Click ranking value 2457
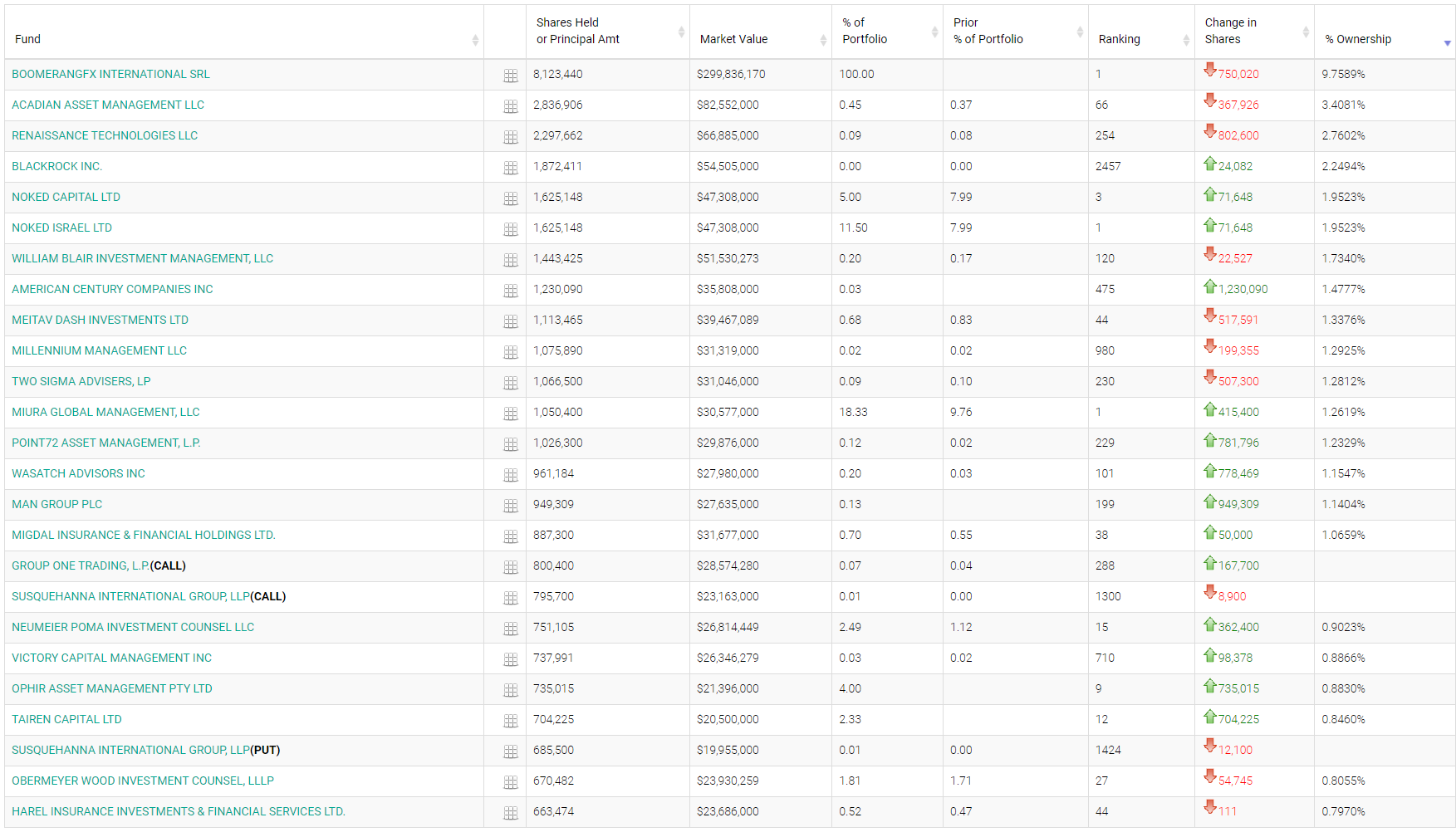 coord(1108,166)
